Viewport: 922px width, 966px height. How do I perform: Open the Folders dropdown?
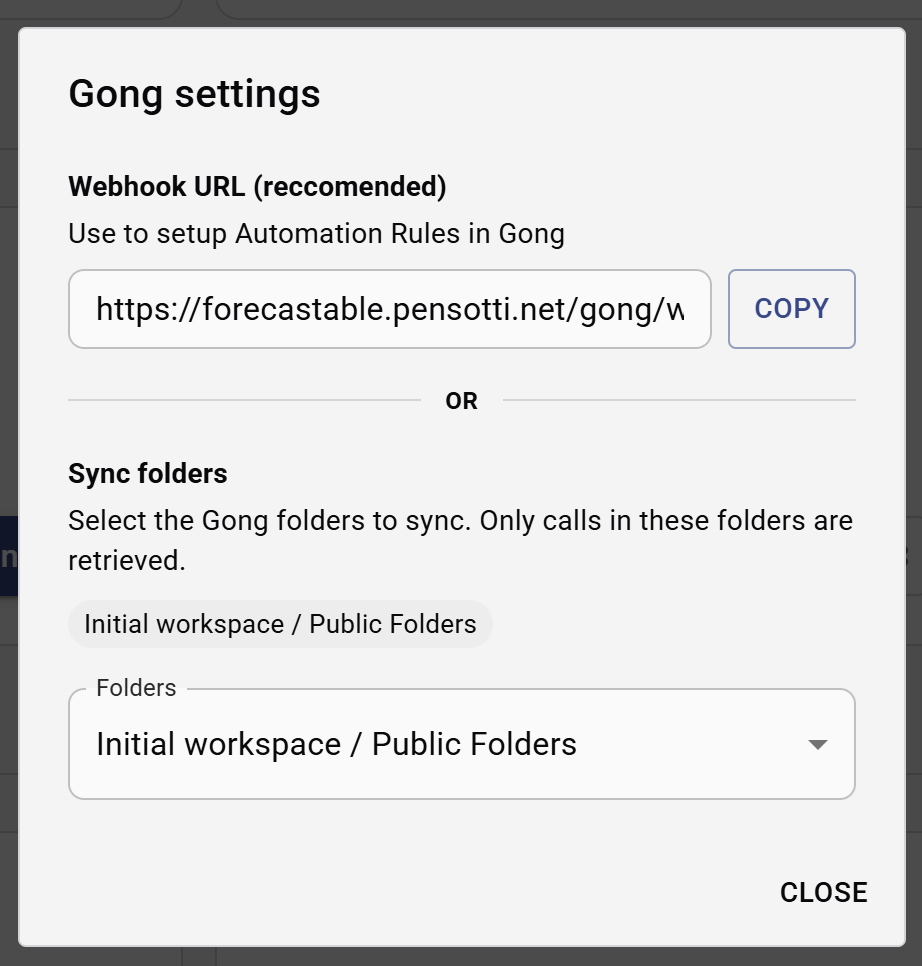pyautogui.click(x=461, y=744)
